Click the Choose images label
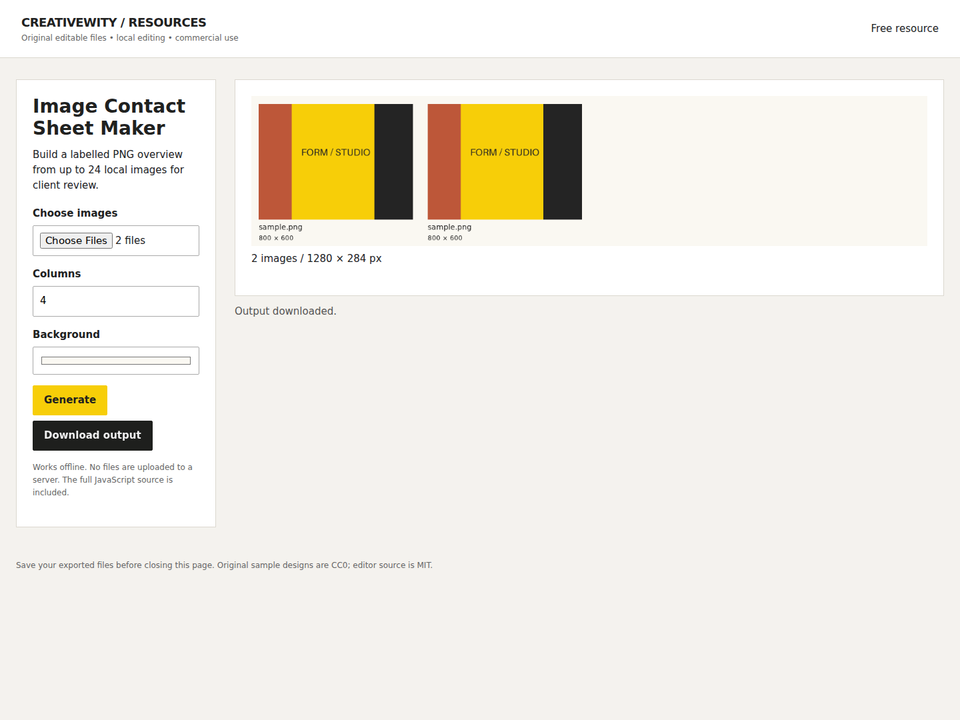 (75, 213)
